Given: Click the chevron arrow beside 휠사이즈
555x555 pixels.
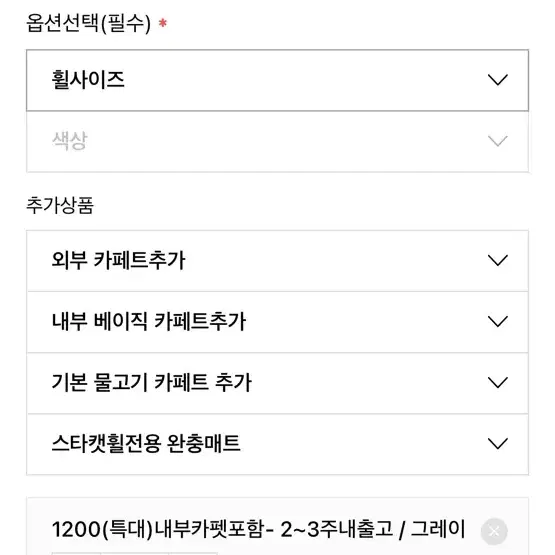Looking at the screenshot, I should (497, 80).
